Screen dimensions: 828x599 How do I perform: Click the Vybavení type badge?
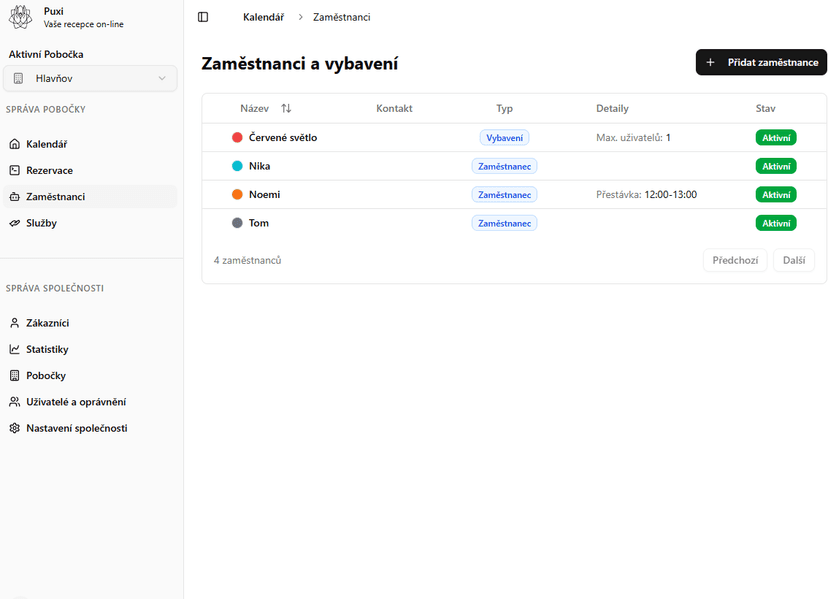(x=504, y=138)
